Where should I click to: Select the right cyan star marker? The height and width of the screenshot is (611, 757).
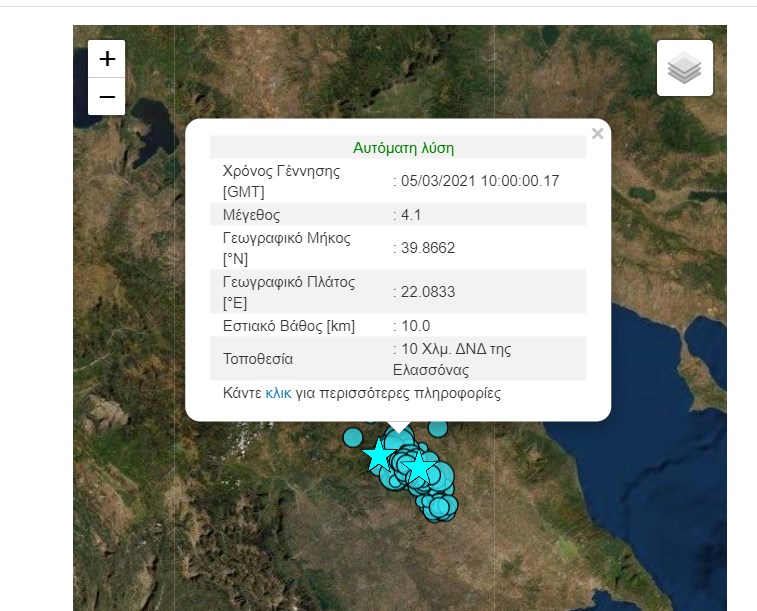(419, 467)
